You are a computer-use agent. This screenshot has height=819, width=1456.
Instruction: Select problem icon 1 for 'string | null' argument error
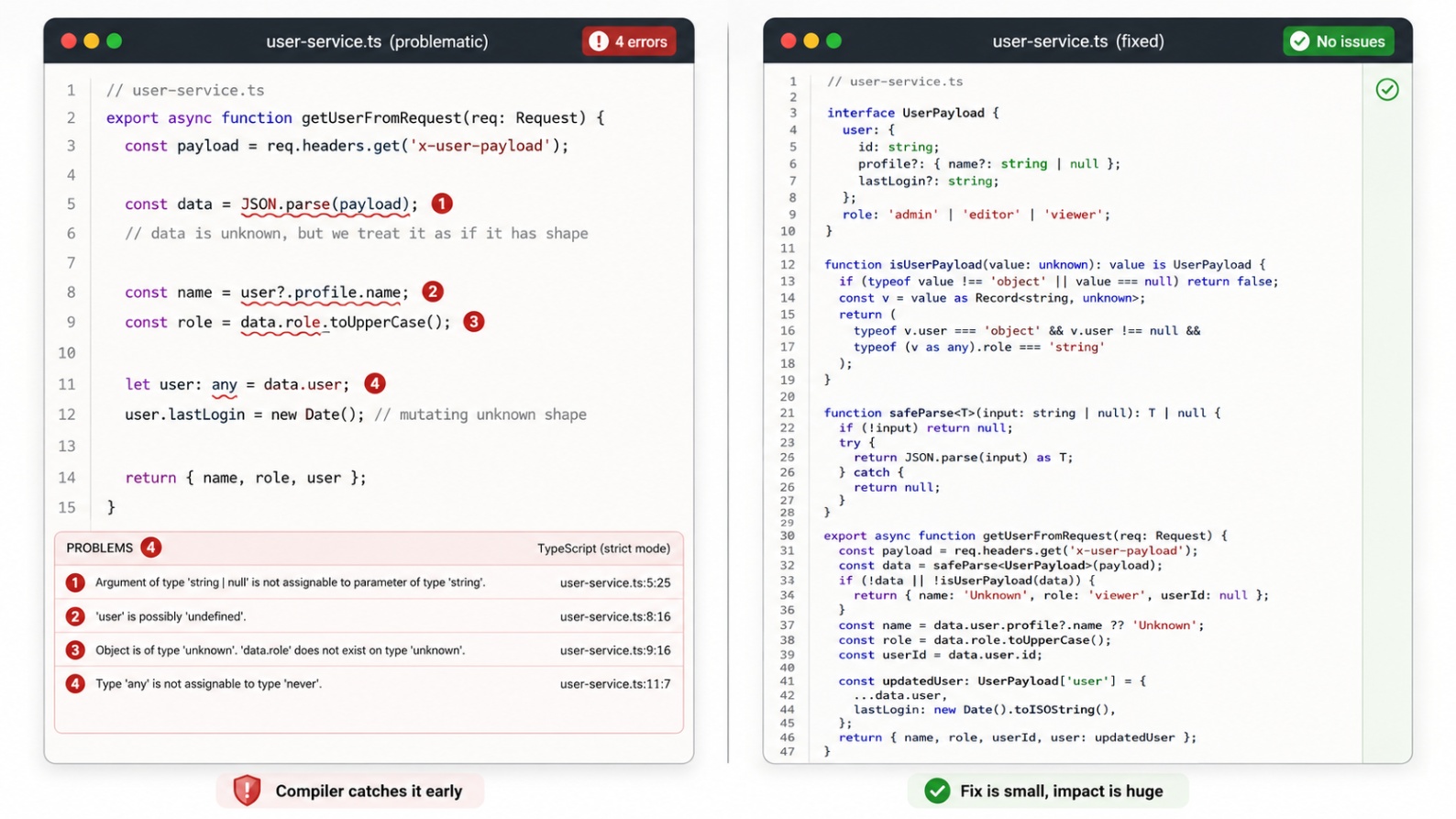point(75,582)
